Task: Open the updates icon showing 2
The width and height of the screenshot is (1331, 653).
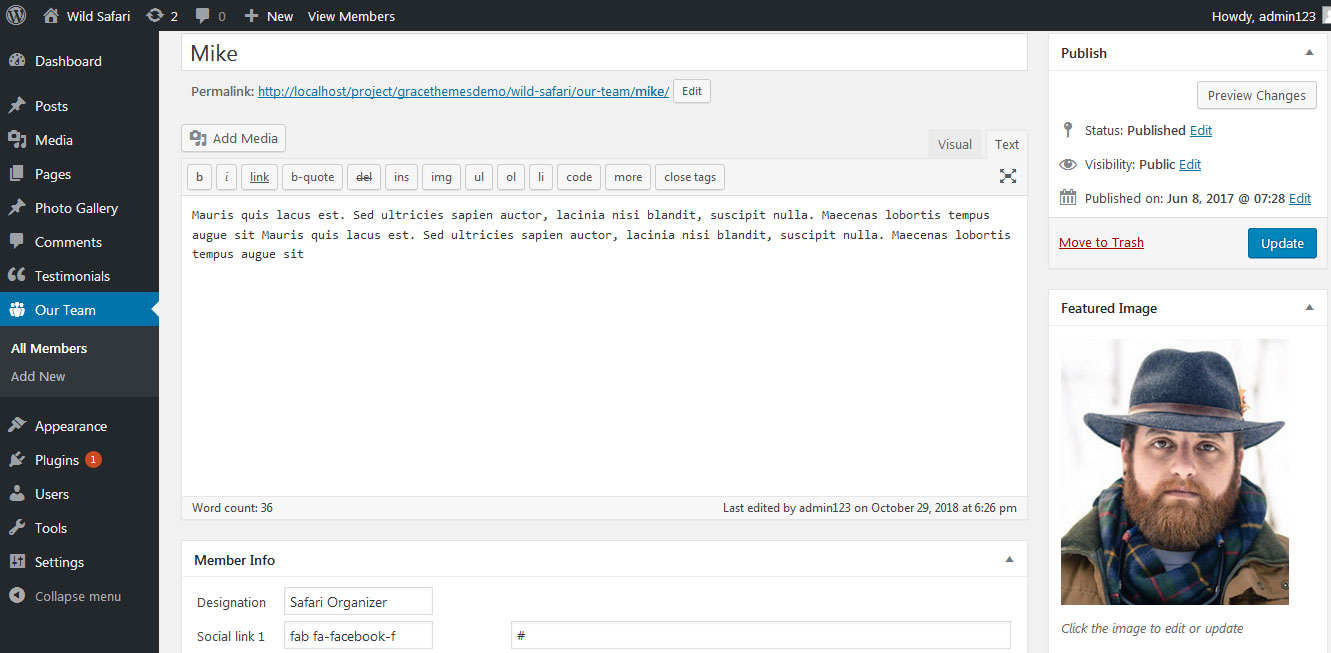Action: pos(155,16)
